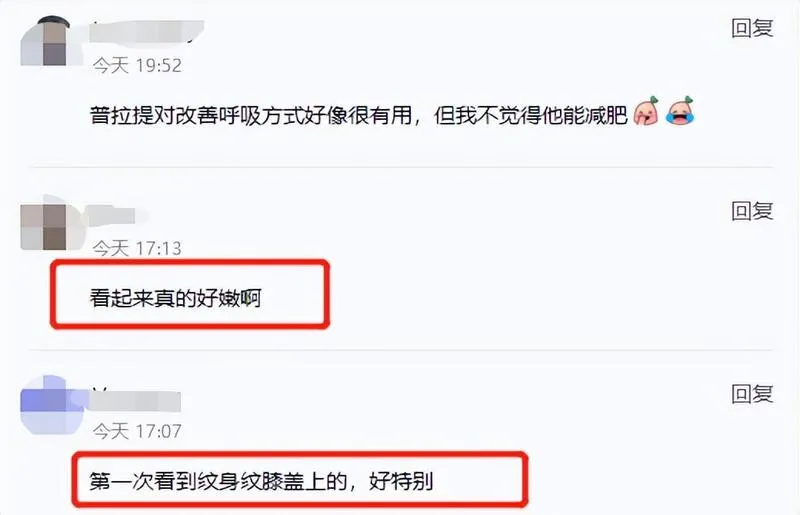
Task: Select the comment starting with 普拉提对改善呼吸方式
Action: tap(358, 116)
